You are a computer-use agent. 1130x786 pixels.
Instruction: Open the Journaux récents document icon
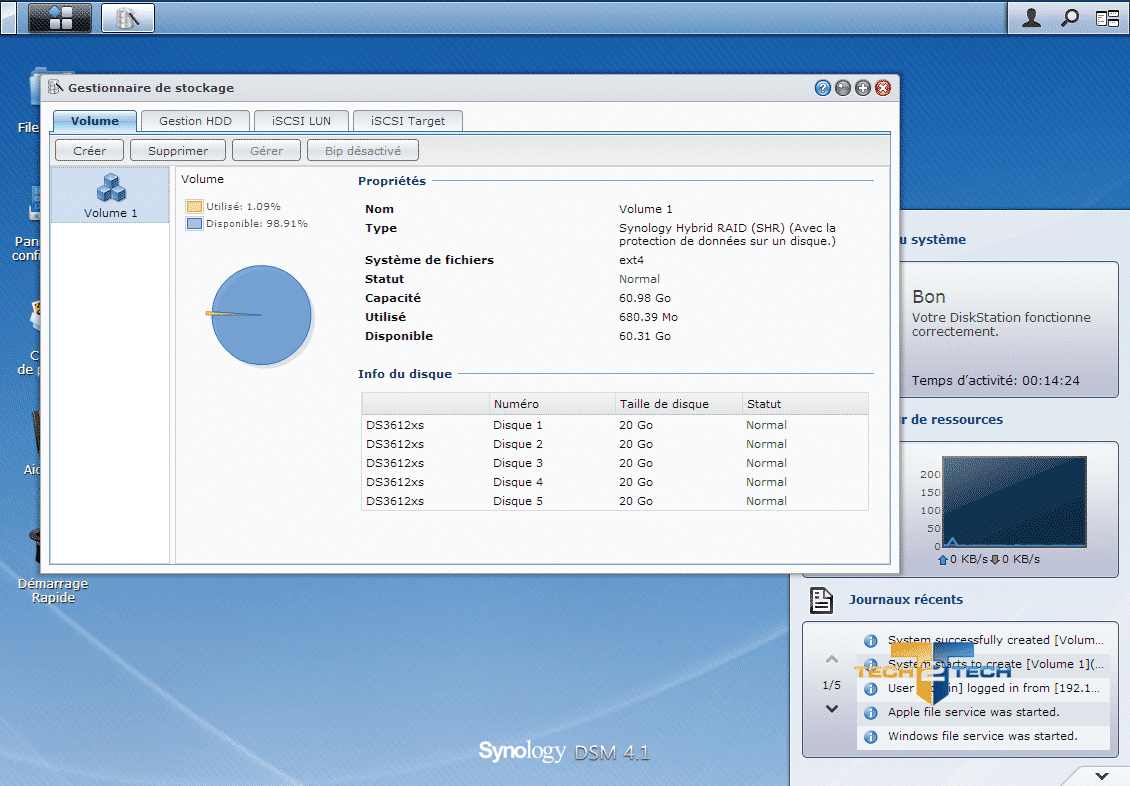[x=821, y=600]
